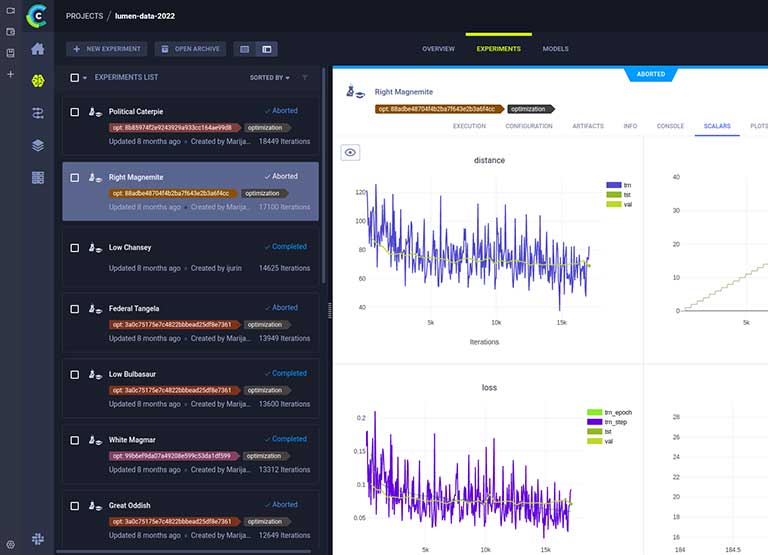Select the Great Oddish experiment name
This screenshot has width=768, height=555.
129,506
